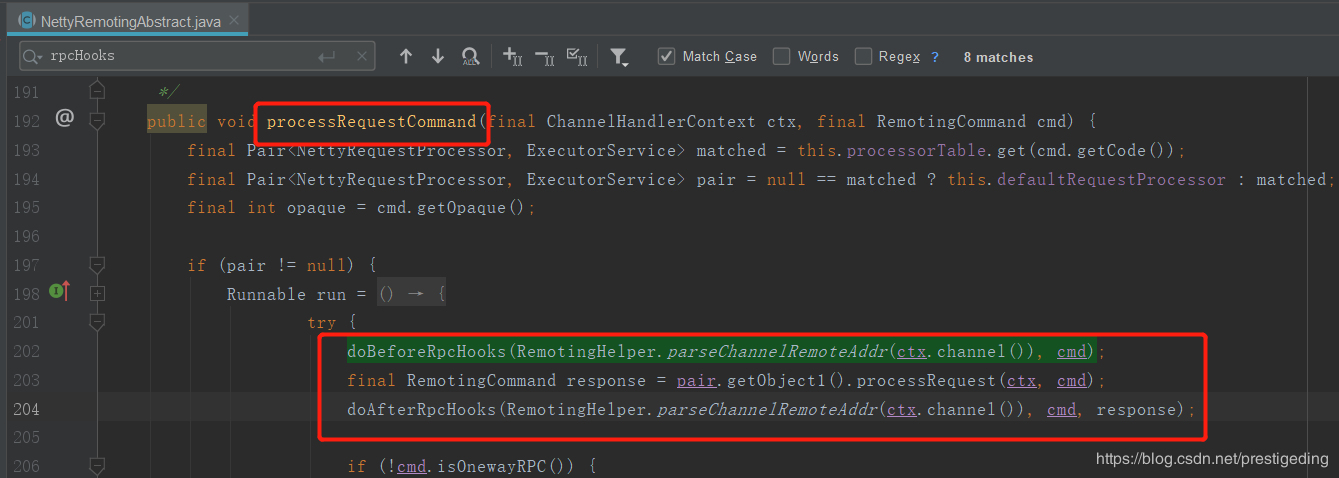Image resolution: width=1339 pixels, height=478 pixels.
Task: Open the Regex help question mark
Action: pyautogui.click(x=935, y=57)
